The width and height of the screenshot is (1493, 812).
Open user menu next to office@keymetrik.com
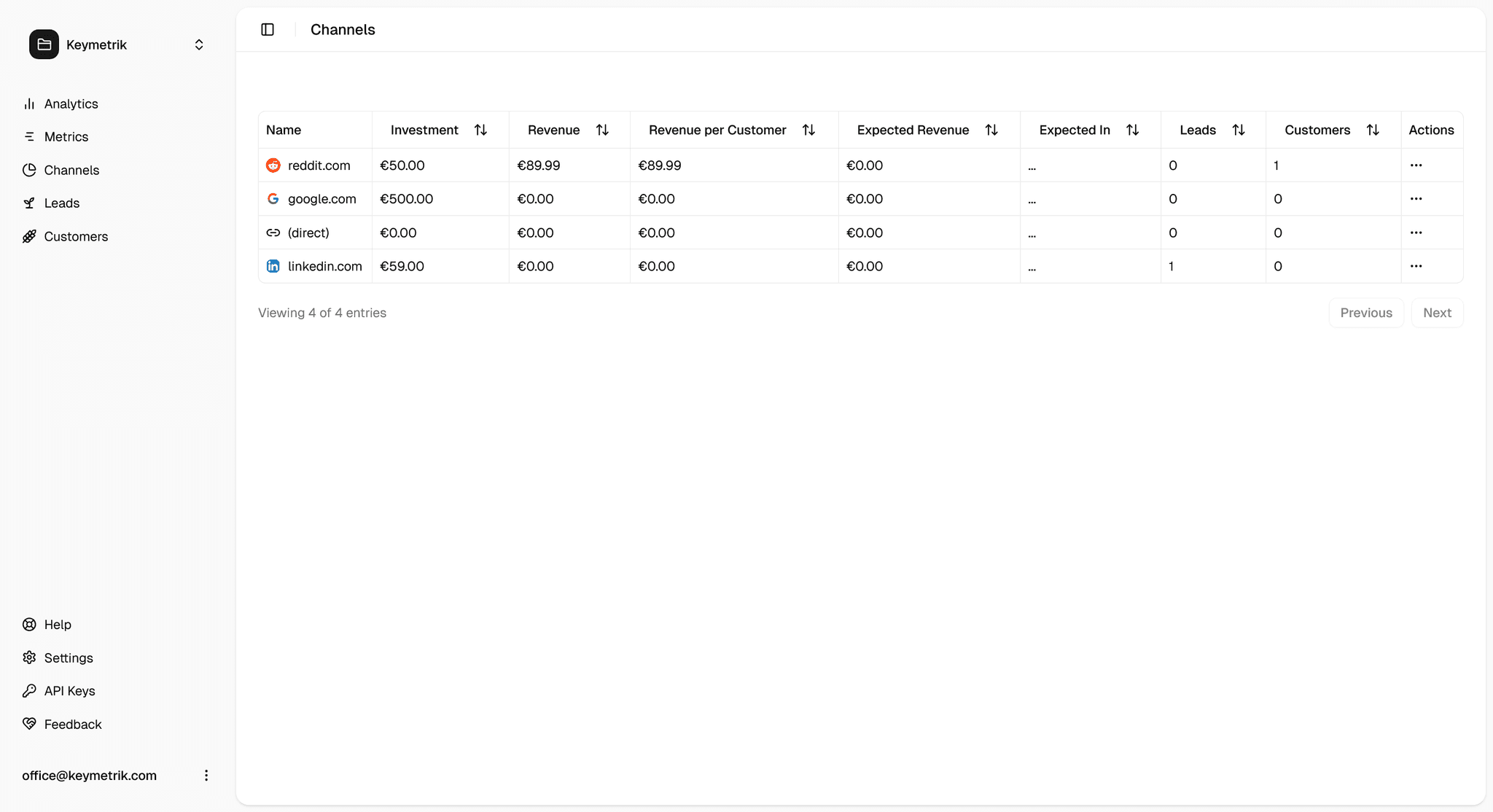click(x=206, y=775)
